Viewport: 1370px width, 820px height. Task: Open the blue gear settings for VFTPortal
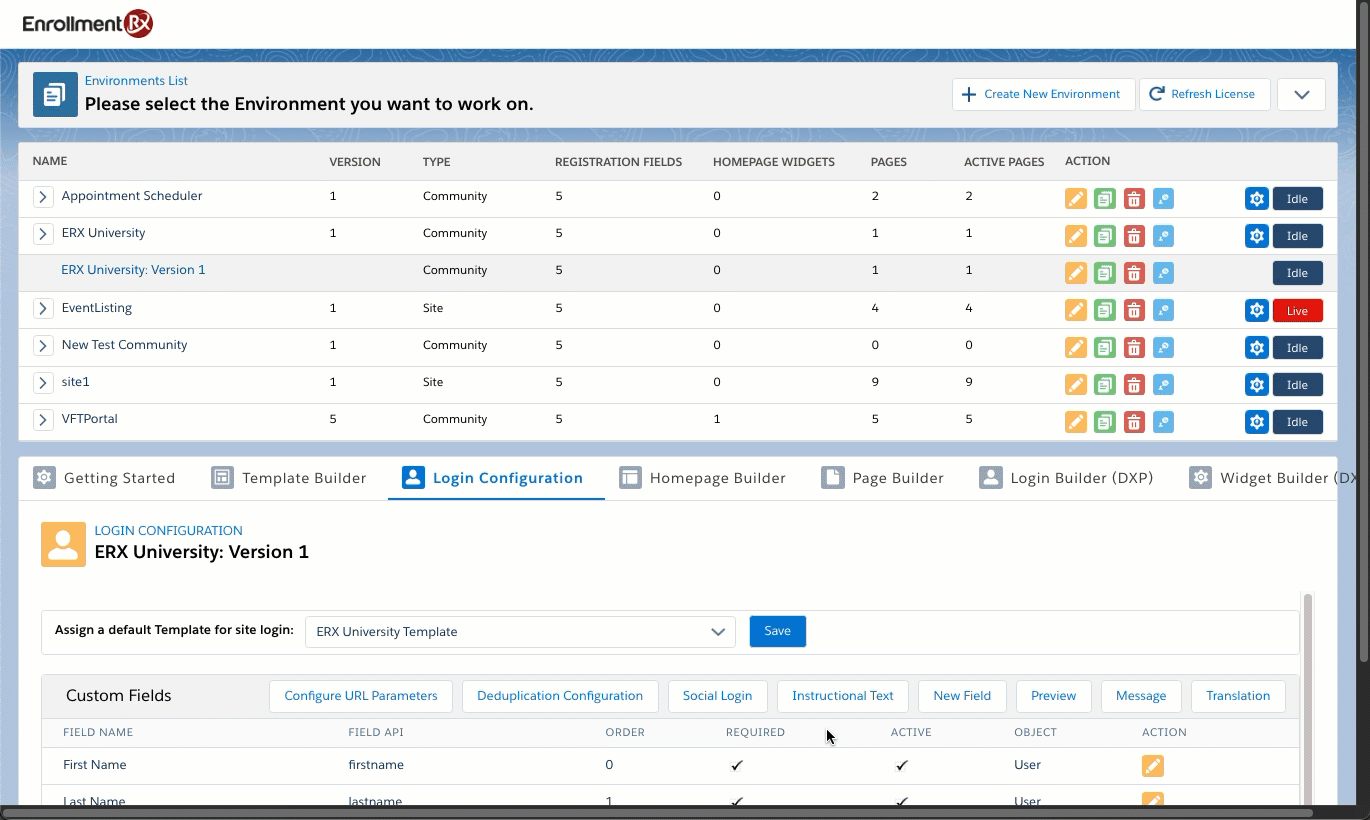click(1257, 422)
